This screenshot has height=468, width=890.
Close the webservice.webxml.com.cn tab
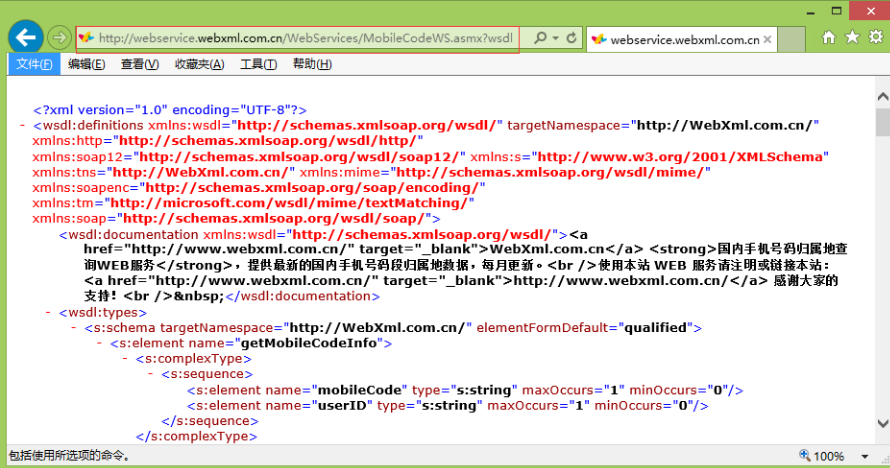tap(767, 39)
